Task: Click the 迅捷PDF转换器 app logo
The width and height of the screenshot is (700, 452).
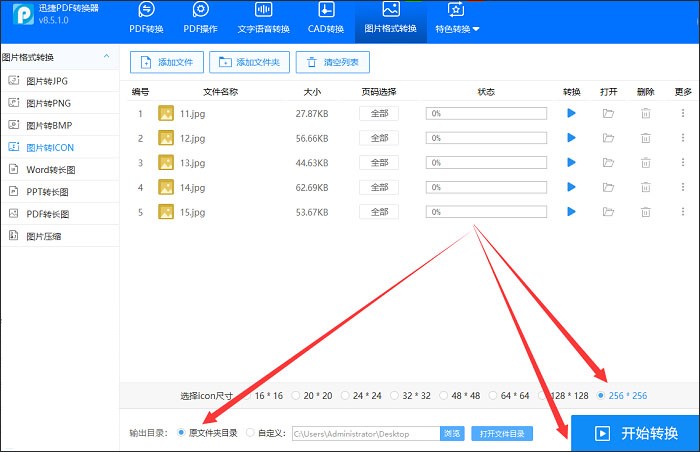Action: [x=23, y=14]
